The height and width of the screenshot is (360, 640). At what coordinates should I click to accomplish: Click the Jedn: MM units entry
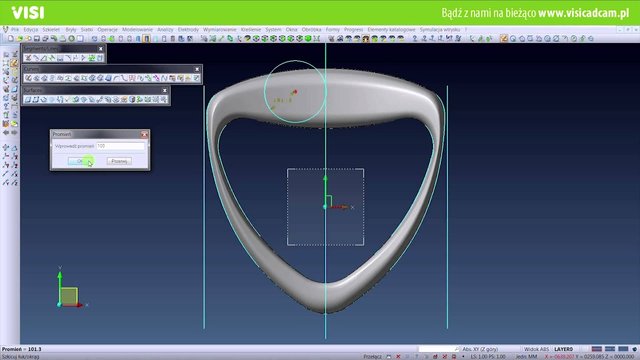[526, 357]
